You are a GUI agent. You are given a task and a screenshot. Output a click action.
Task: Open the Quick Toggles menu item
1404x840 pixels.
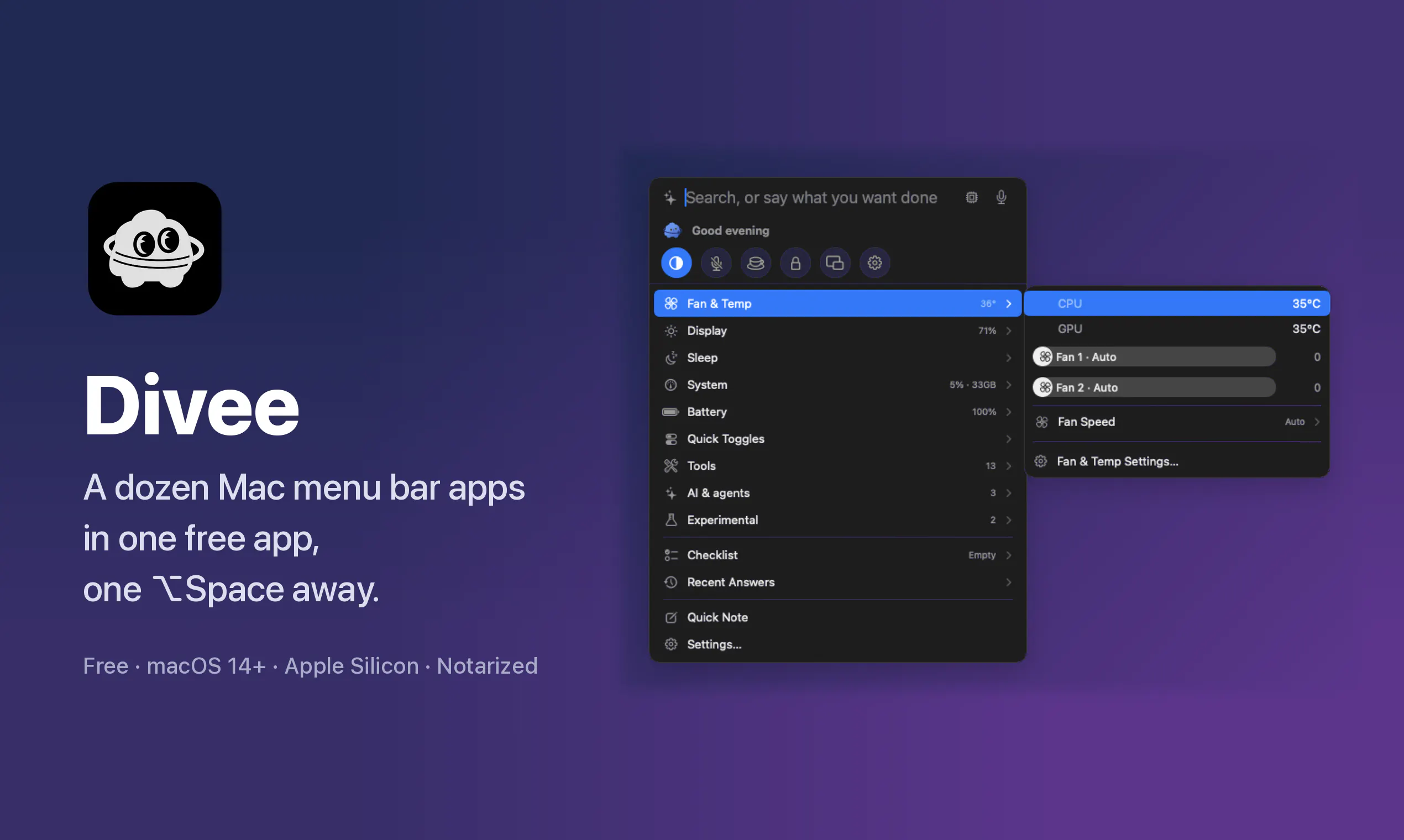pos(837,439)
